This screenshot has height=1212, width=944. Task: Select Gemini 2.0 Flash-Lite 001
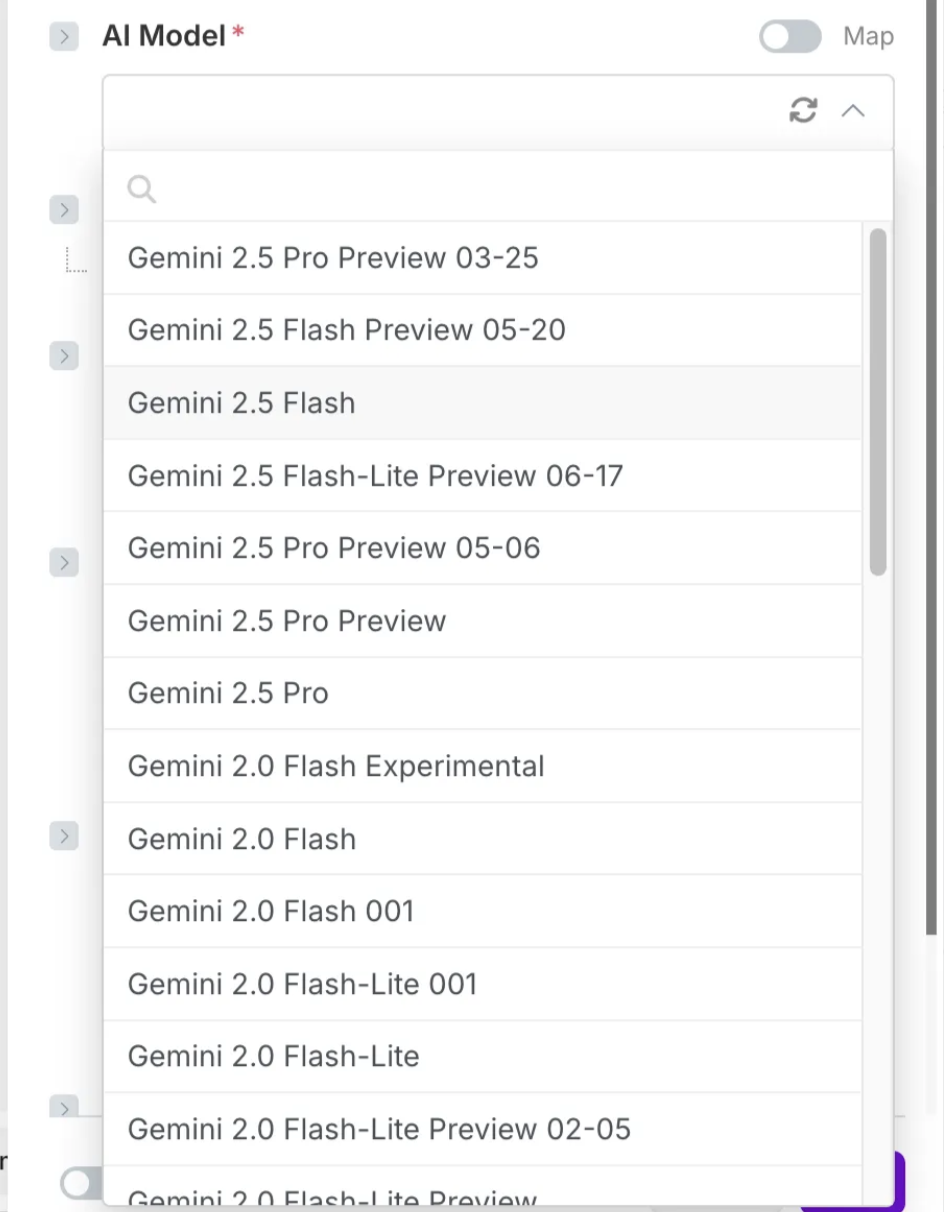[302, 984]
